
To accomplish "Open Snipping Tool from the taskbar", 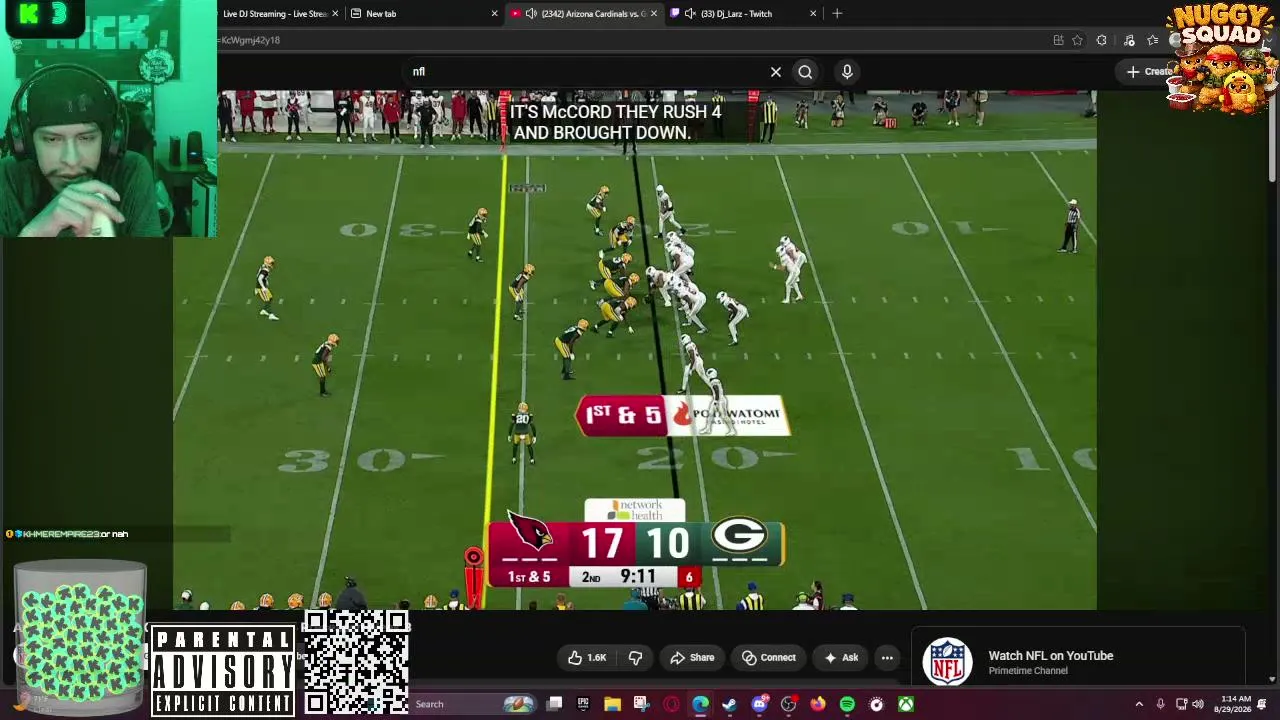I will click(x=641, y=704).
